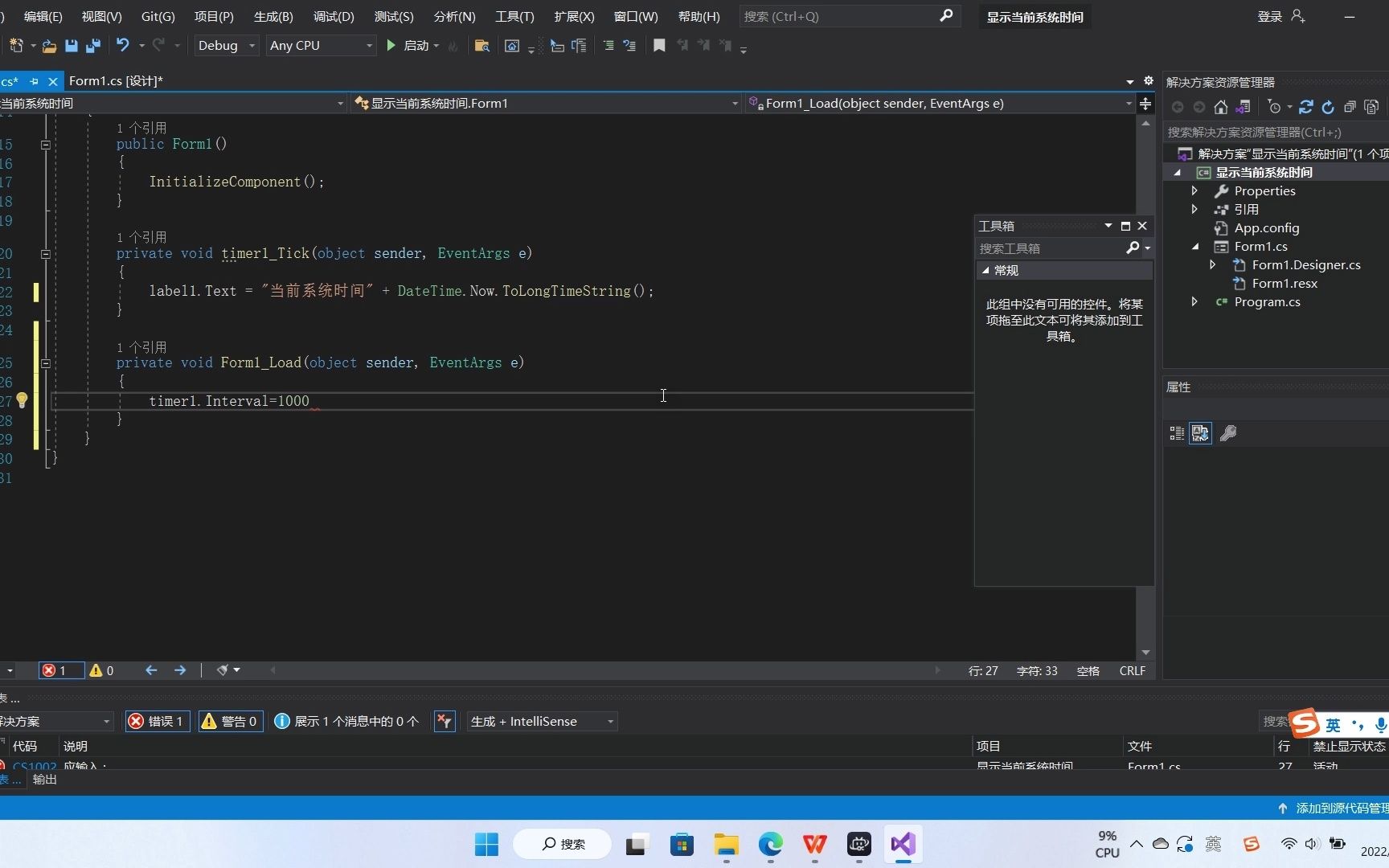Click the Alphabetical sort icon in Properties
This screenshot has height=868, width=1389.
tap(1200, 433)
